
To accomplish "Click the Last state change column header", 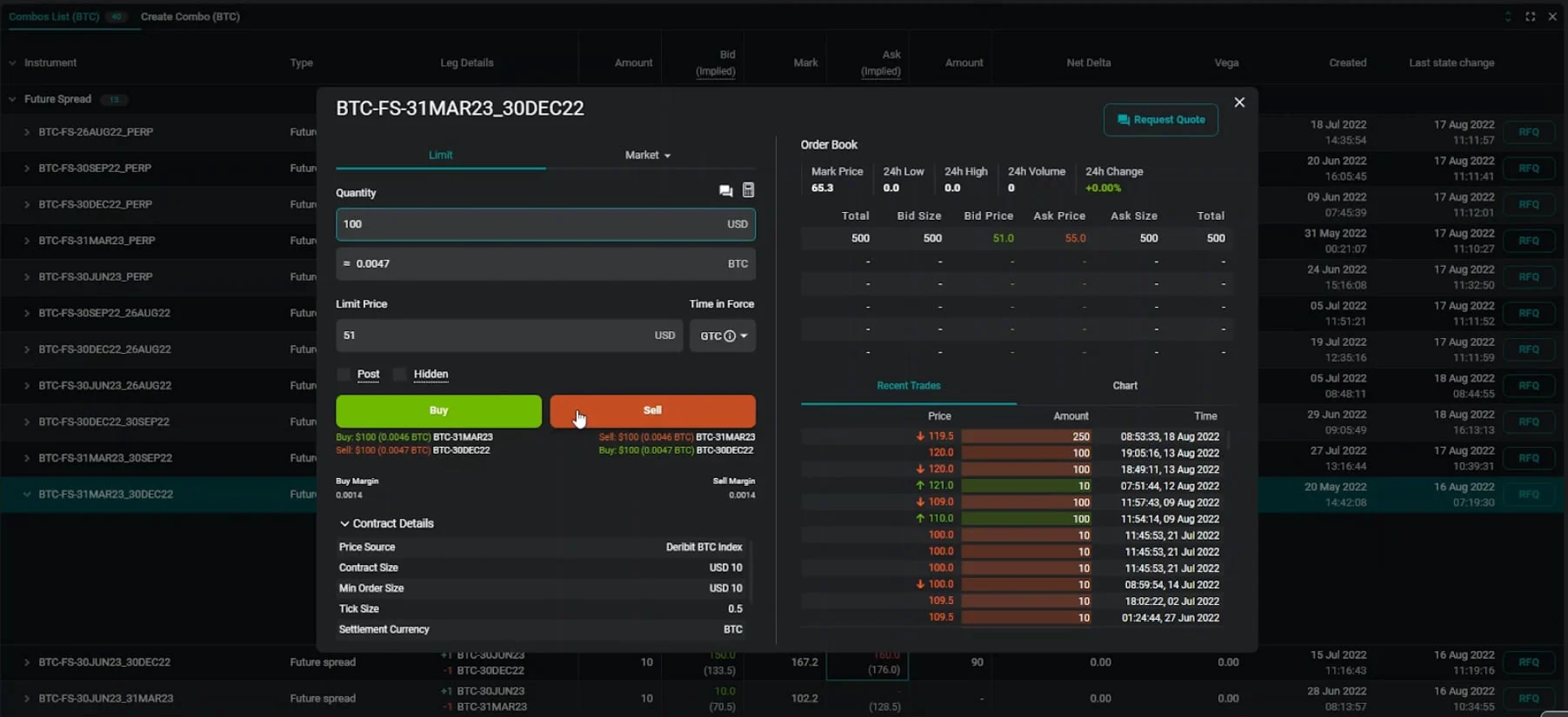I will click(1451, 63).
